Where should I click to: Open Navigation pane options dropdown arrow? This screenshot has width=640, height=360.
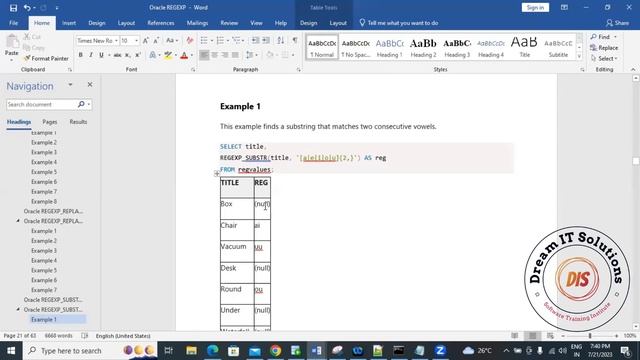70,85
